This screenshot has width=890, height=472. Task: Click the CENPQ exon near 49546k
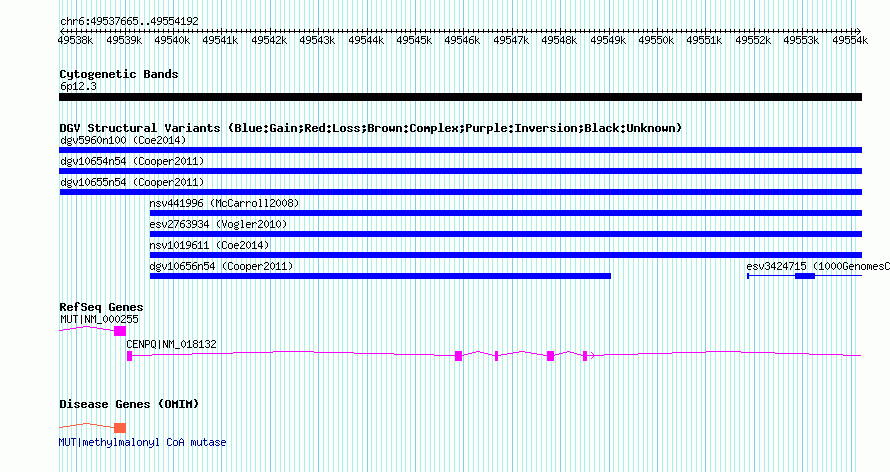459,356
